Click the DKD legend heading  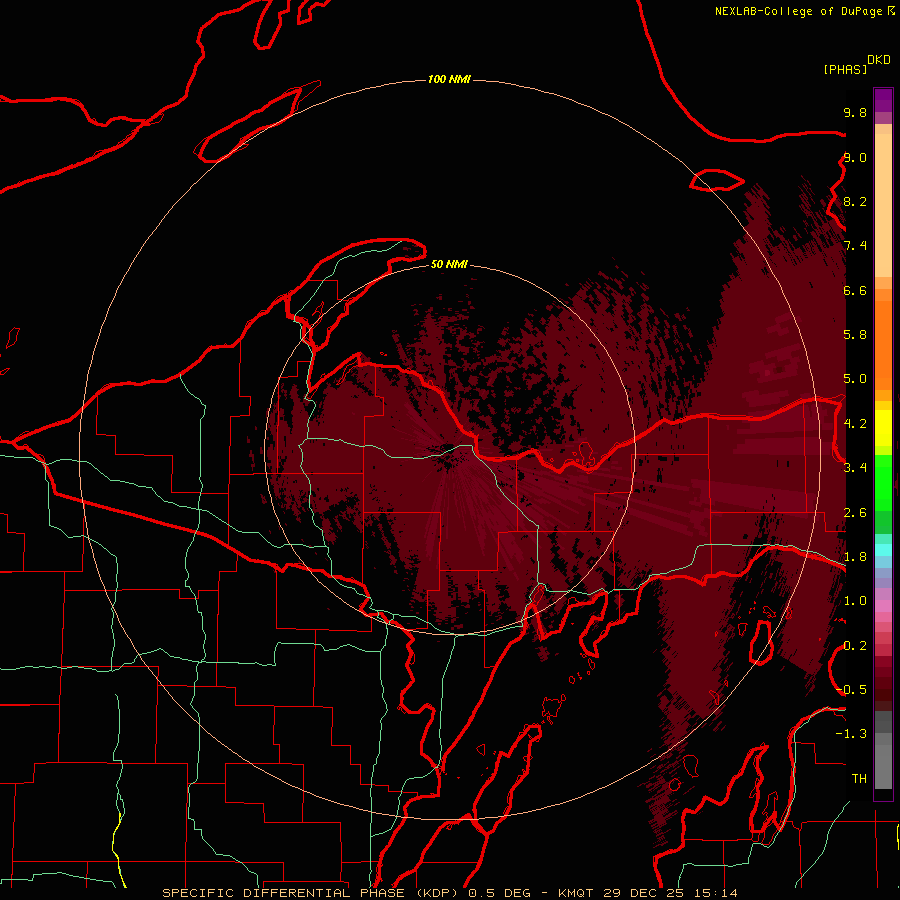[x=879, y=60]
